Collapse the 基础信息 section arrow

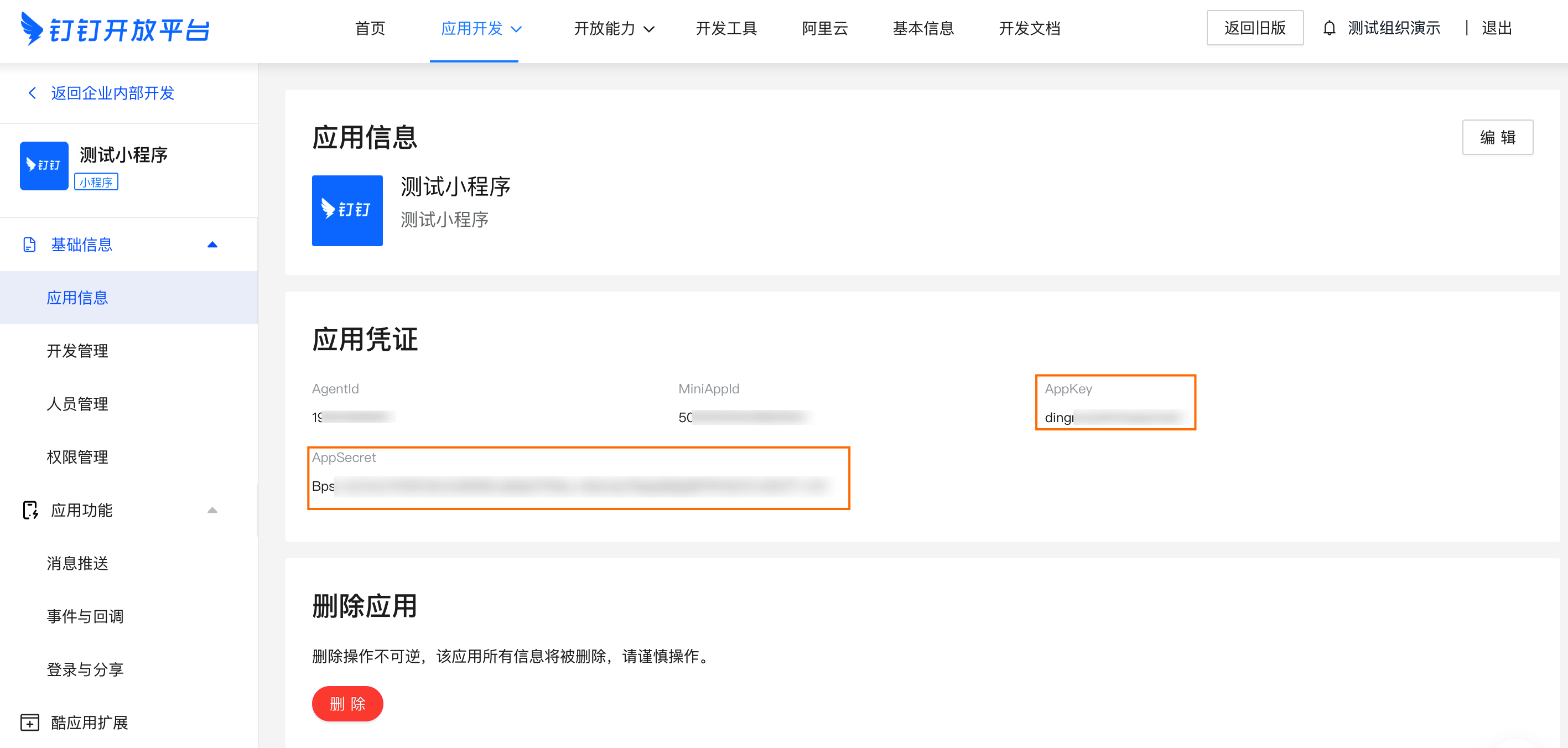[212, 245]
